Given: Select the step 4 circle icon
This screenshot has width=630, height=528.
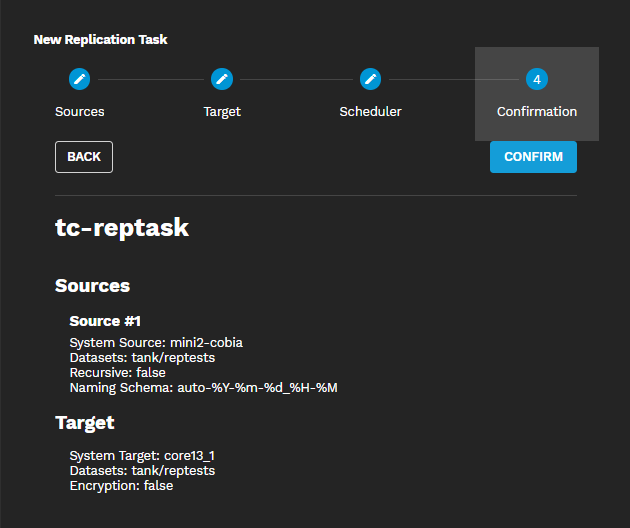Looking at the screenshot, I should (537, 79).
